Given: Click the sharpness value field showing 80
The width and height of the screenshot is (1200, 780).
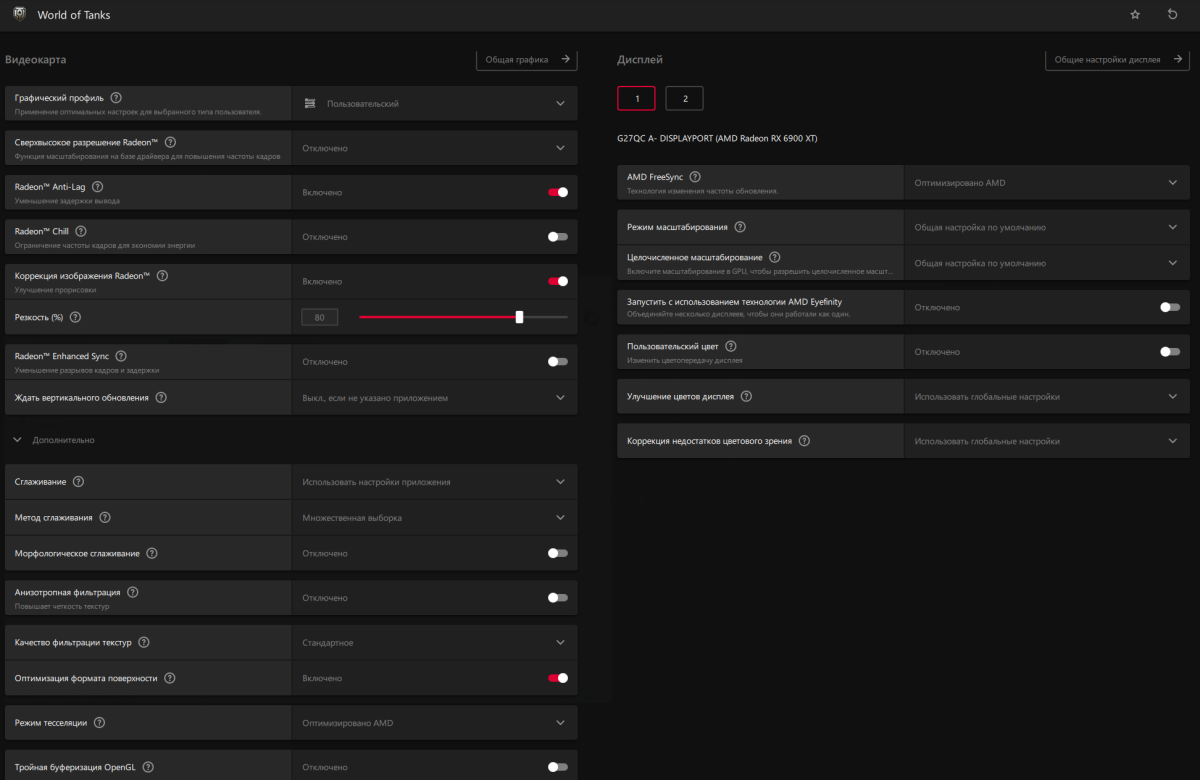Looking at the screenshot, I should point(320,317).
